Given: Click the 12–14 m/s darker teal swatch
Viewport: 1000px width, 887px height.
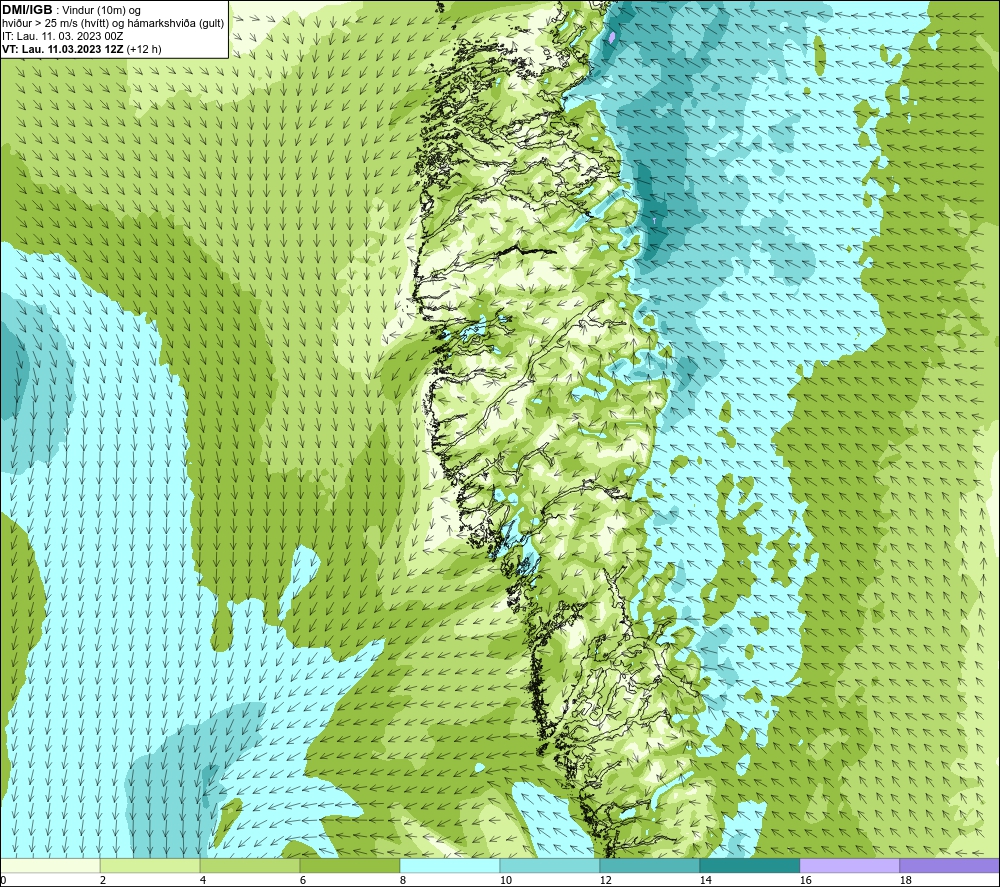Looking at the screenshot, I should tap(649, 865).
